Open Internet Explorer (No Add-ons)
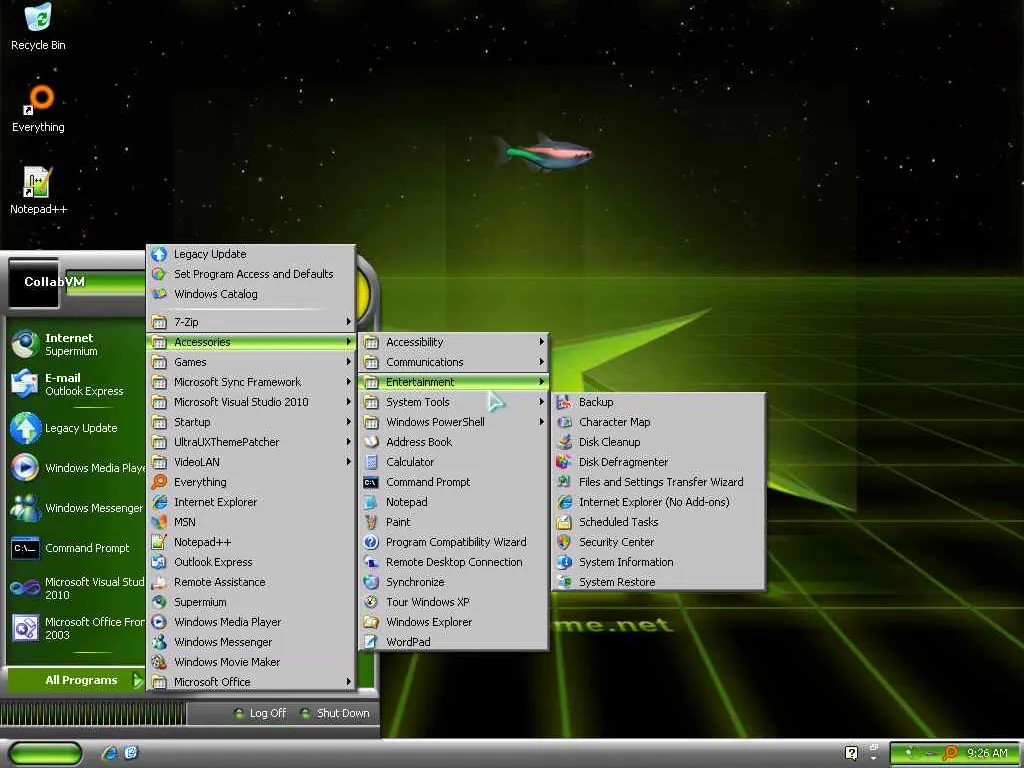Screen dimensions: 1024x768 (x=658, y=502)
